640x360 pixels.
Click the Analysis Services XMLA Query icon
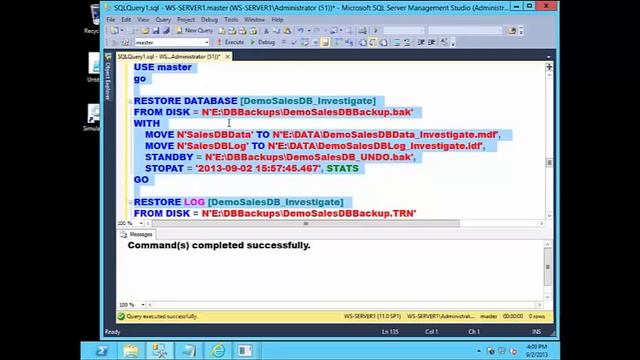253,31
